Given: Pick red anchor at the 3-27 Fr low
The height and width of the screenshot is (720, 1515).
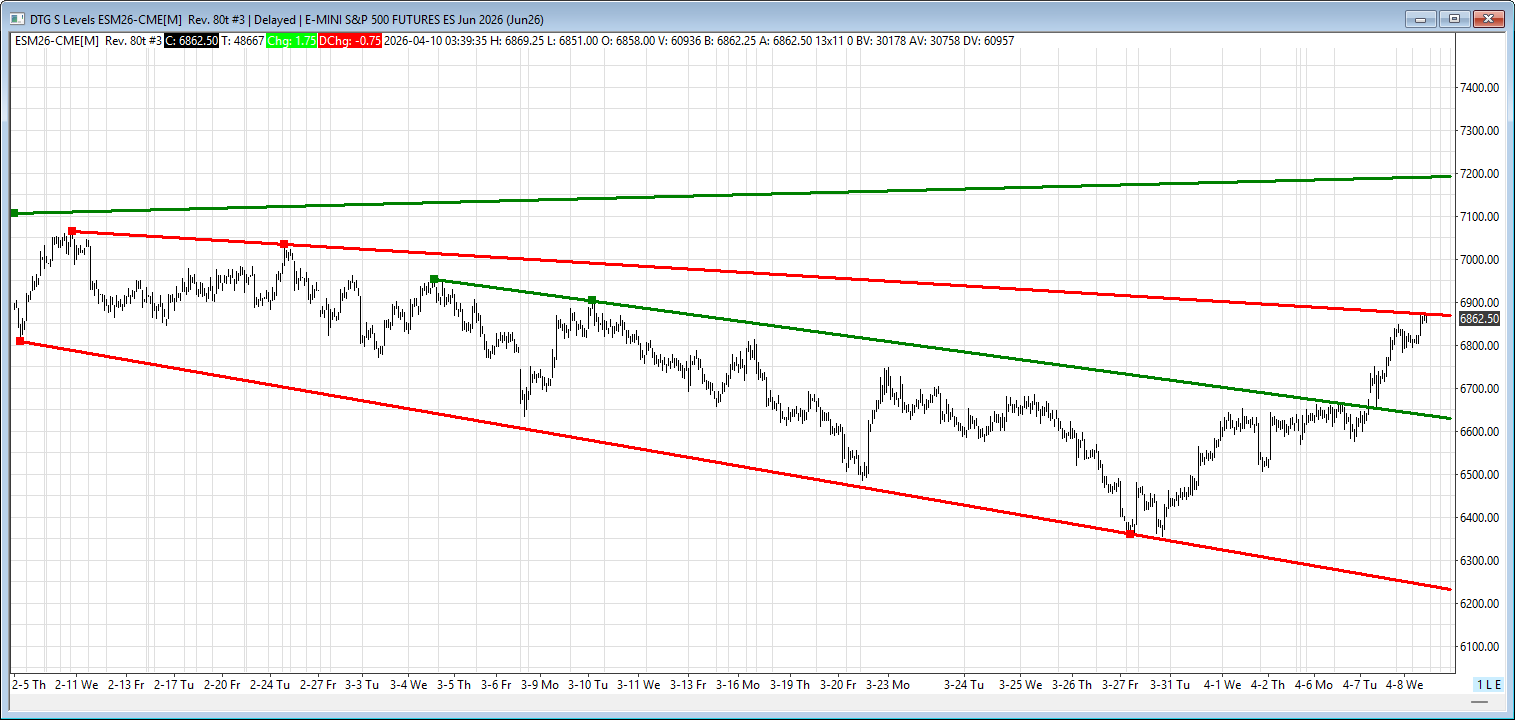Looking at the screenshot, I should point(1130,534).
